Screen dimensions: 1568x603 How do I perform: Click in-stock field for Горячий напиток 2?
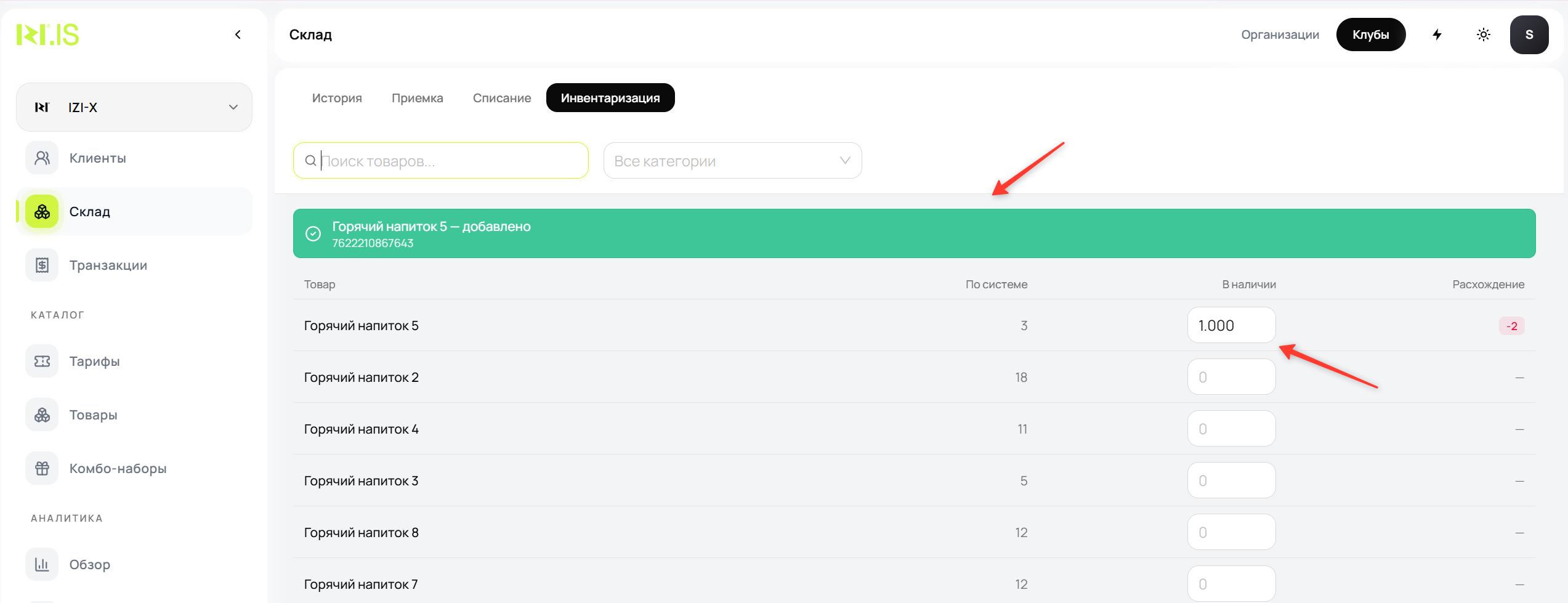pyautogui.click(x=1231, y=377)
